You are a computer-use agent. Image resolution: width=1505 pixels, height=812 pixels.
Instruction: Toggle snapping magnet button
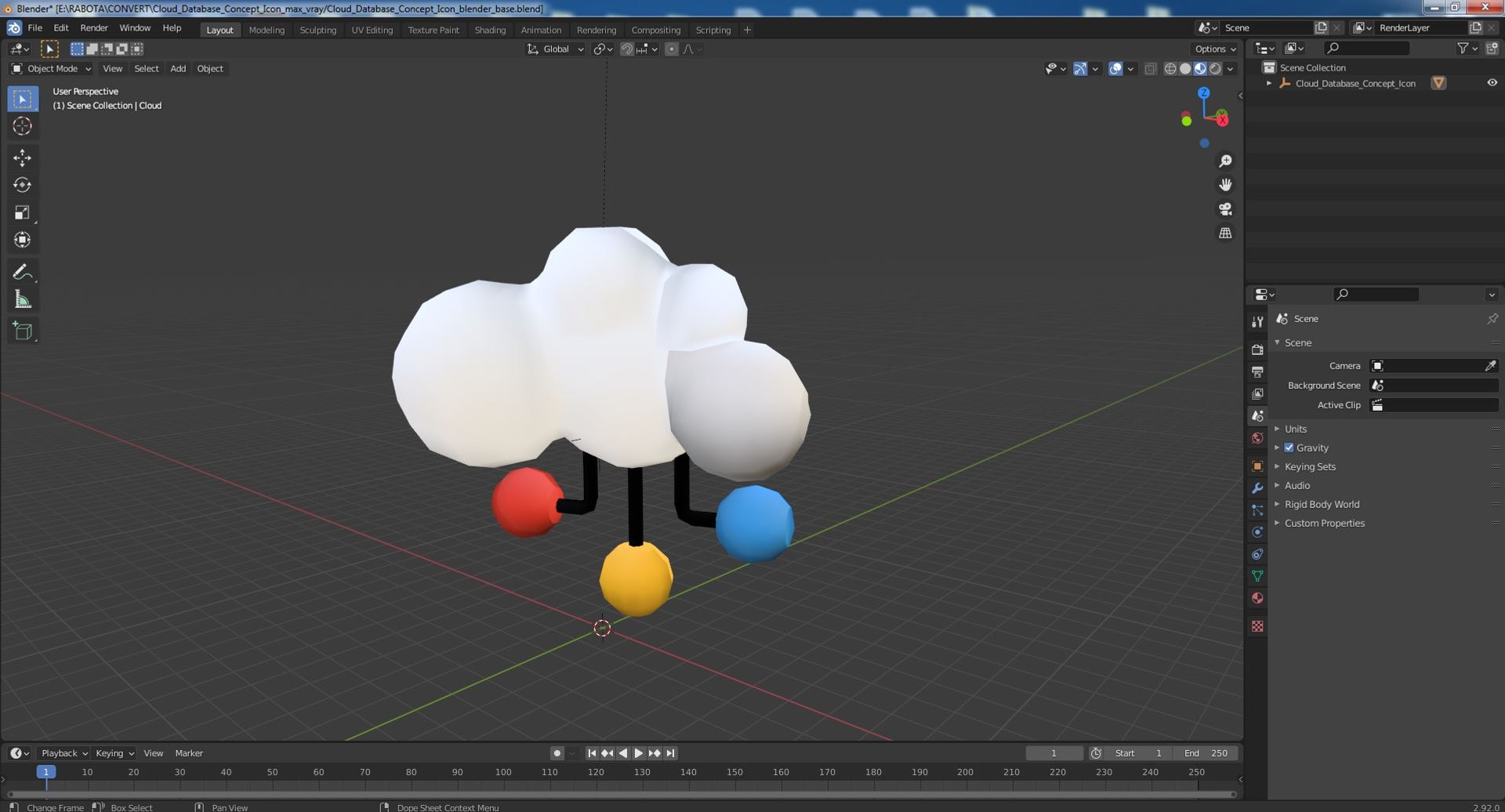626,49
